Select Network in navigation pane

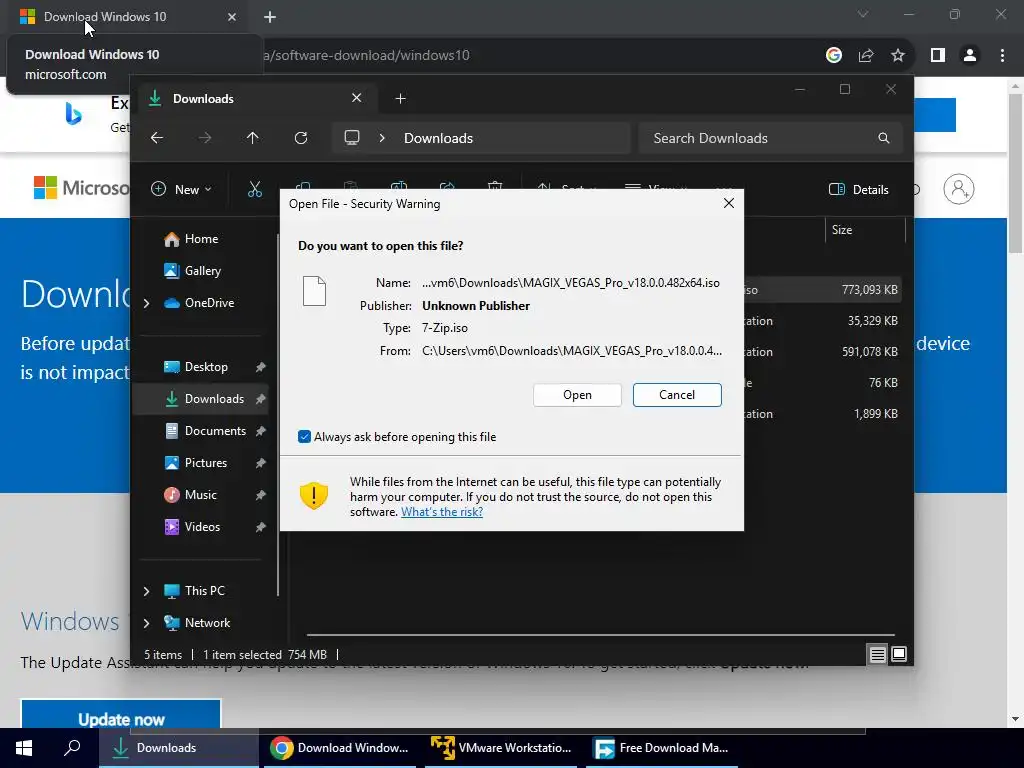207,623
